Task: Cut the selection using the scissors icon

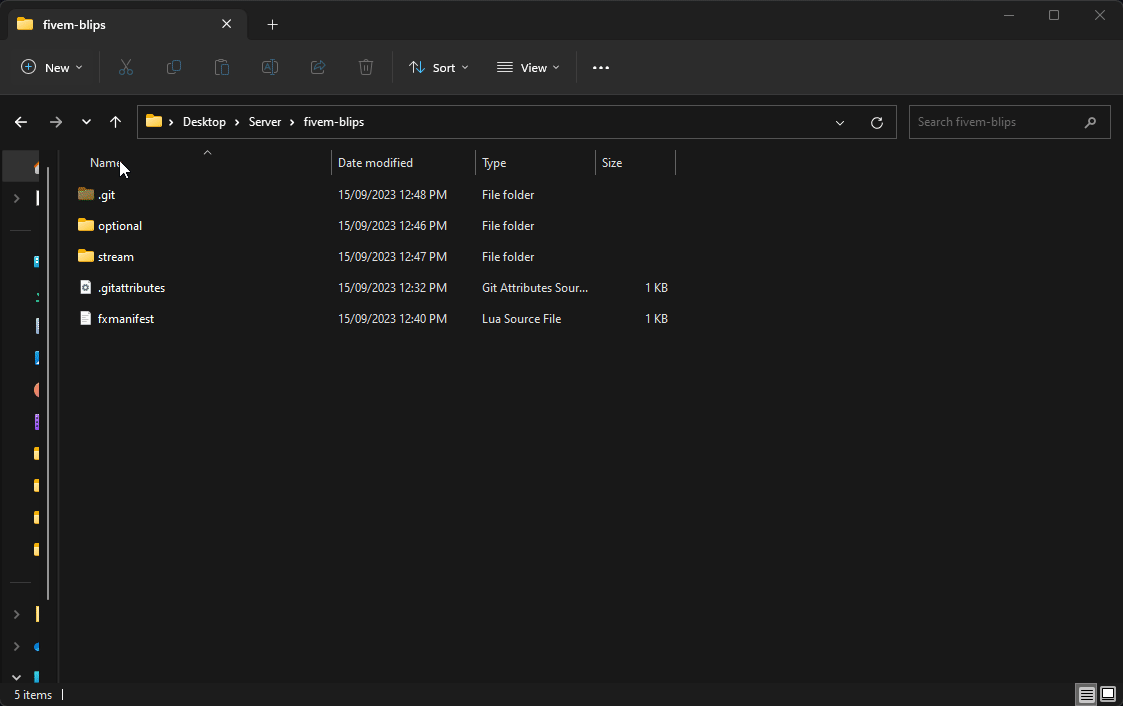Action: pos(125,67)
